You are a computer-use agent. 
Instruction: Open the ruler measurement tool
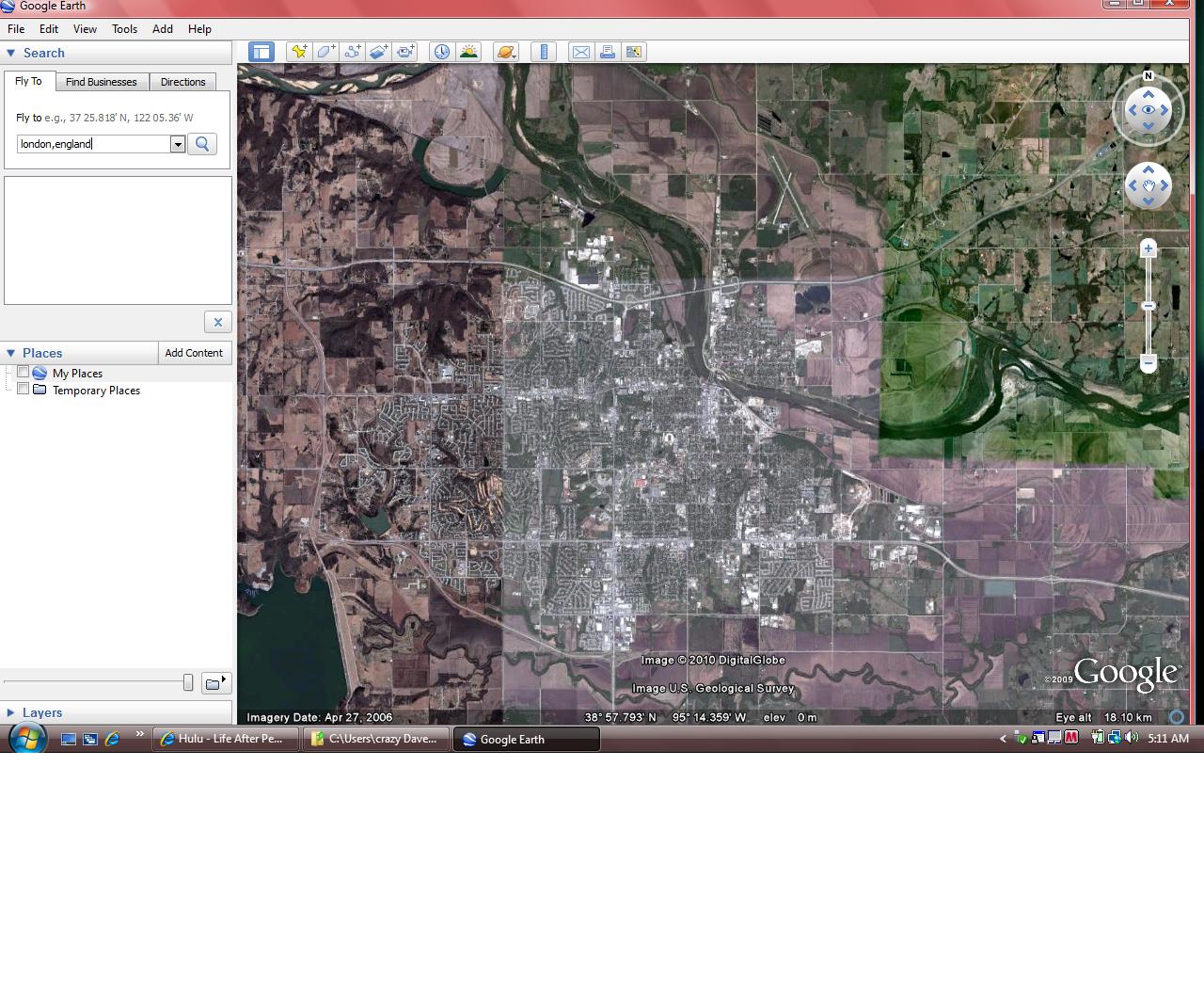[x=544, y=52]
